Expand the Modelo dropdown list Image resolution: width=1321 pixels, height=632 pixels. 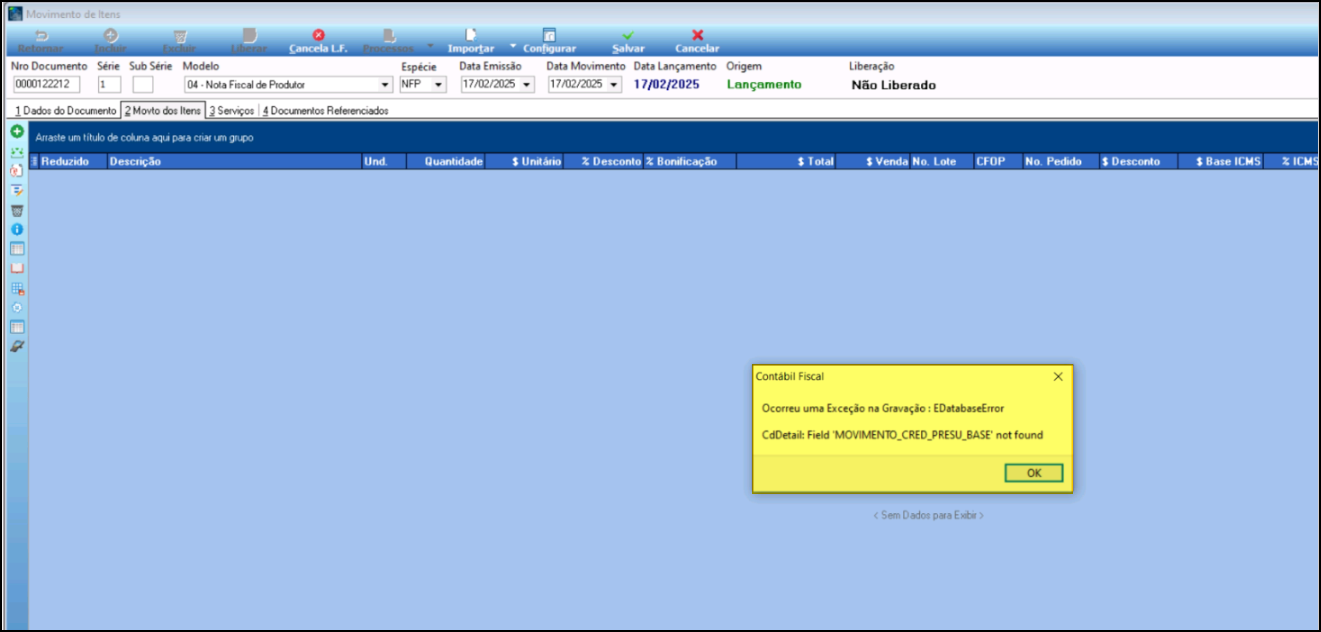click(x=386, y=85)
